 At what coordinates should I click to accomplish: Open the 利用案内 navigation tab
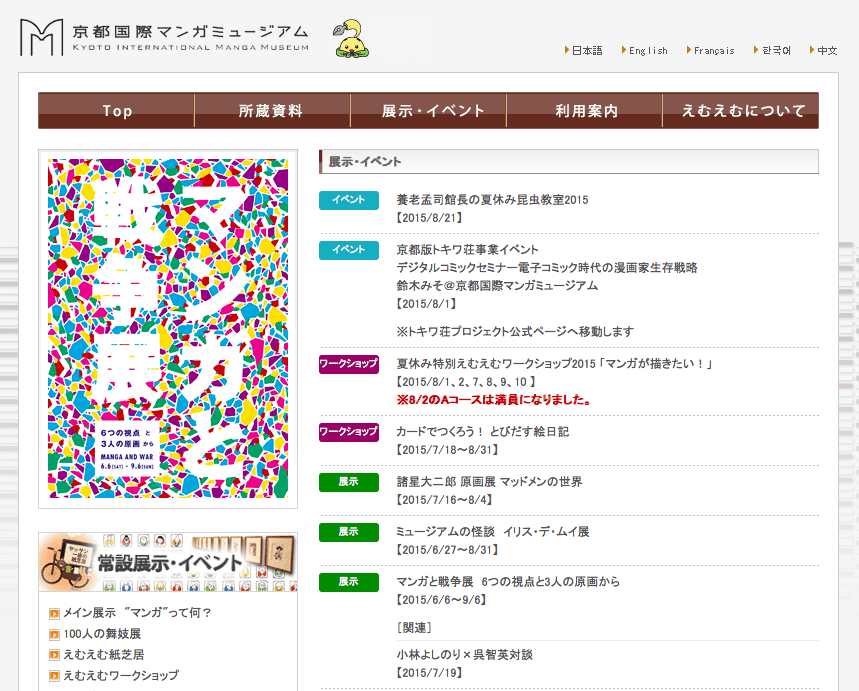pyautogui.click(x=585, y=111)
